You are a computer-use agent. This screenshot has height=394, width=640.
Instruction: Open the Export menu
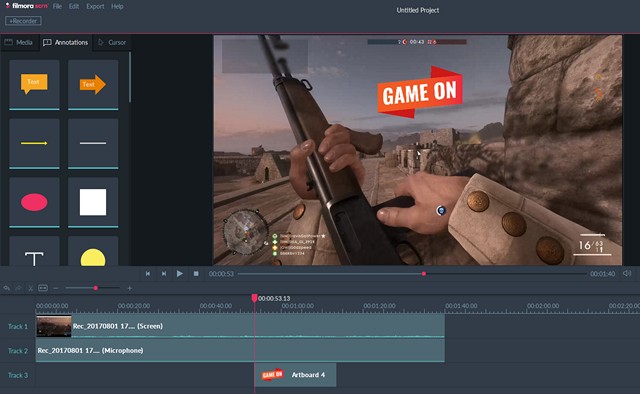(x=95, y=7)
